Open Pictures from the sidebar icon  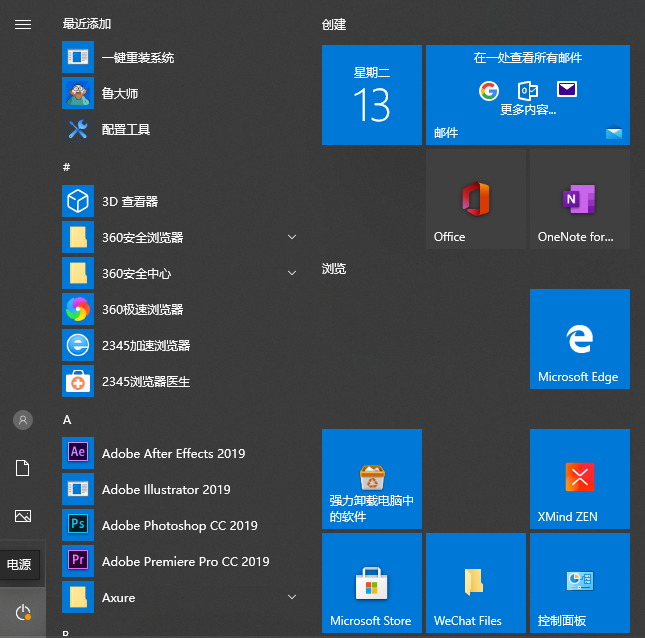(22, 516)
